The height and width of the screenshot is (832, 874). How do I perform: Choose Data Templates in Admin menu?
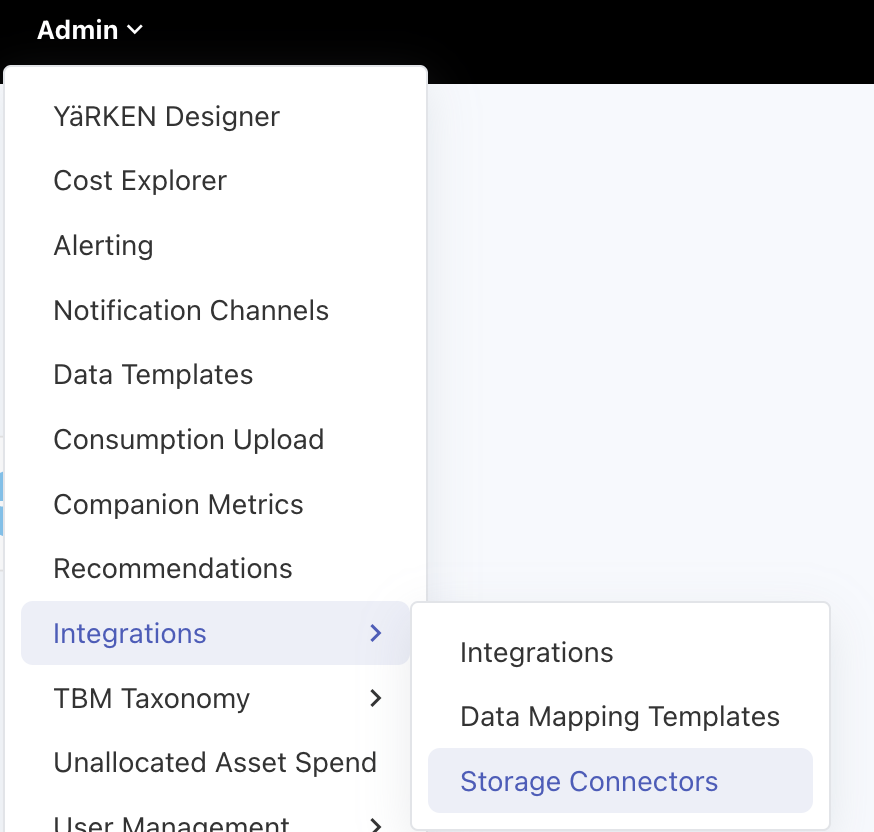click(153, 375)
